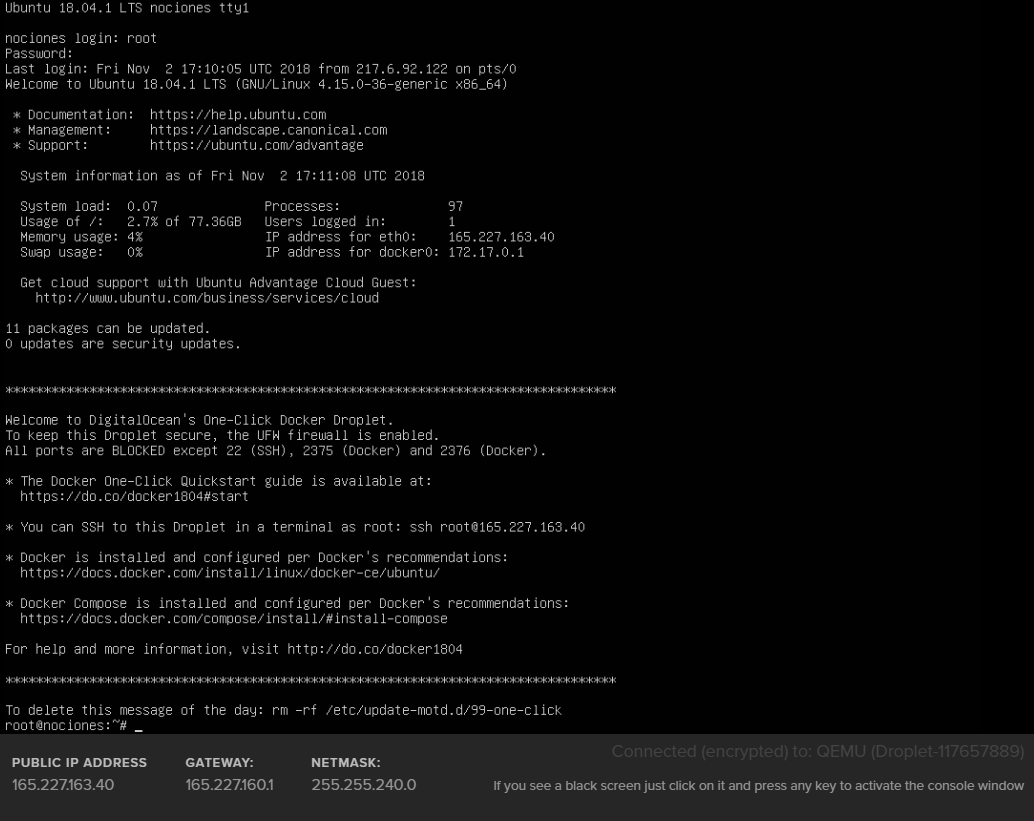Click the ubuntu.com/business/services/cloud URL

click(x=207, y=298)
